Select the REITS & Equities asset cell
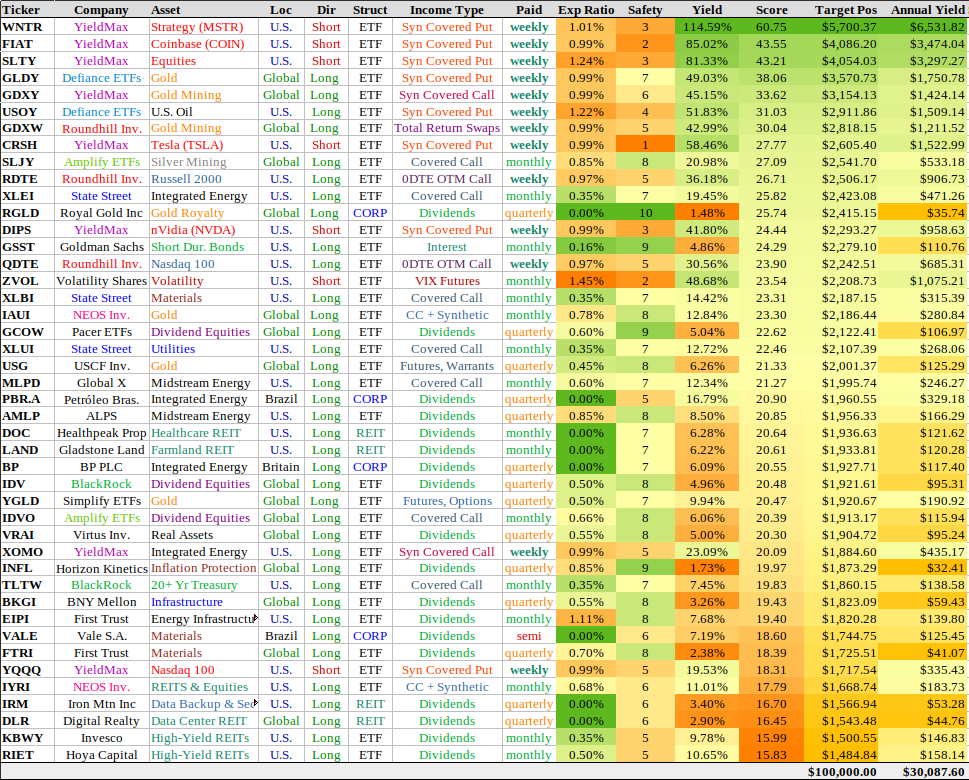Viewport: 969px width, 780px height. point(203,687)
